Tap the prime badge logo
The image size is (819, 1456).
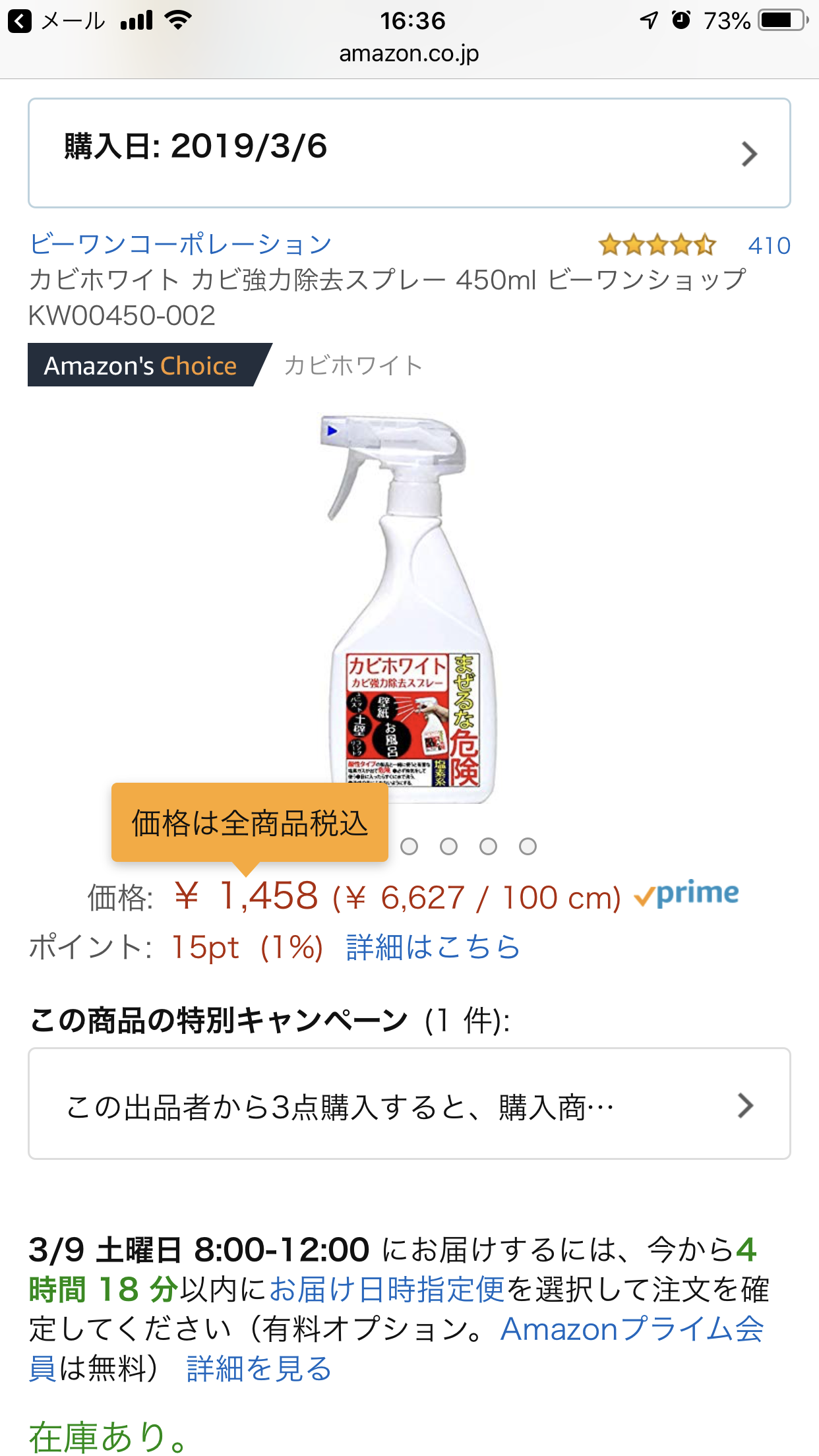coord(686,894)
